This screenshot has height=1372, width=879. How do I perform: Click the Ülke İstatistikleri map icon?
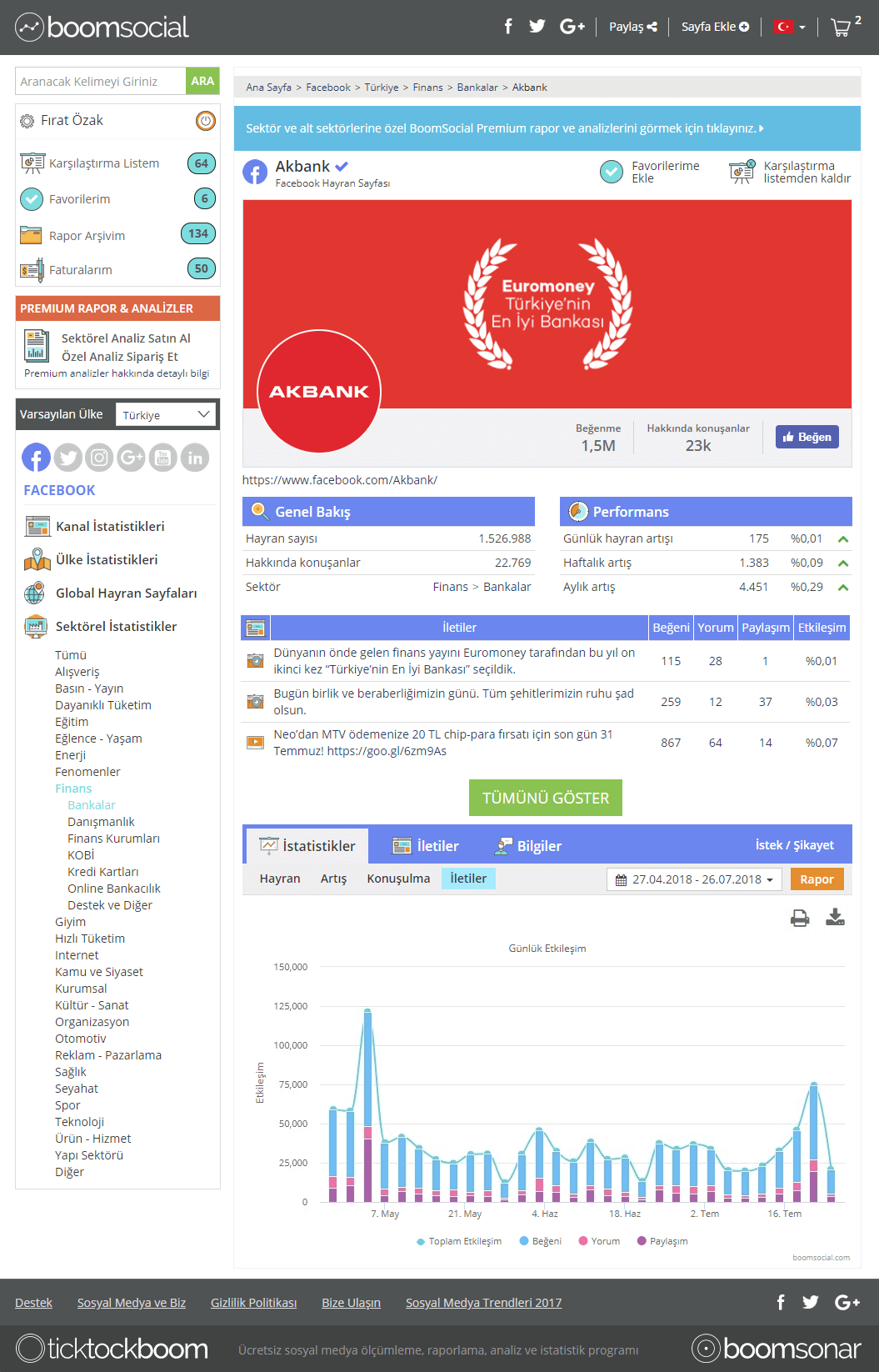[x=37, y=560]
